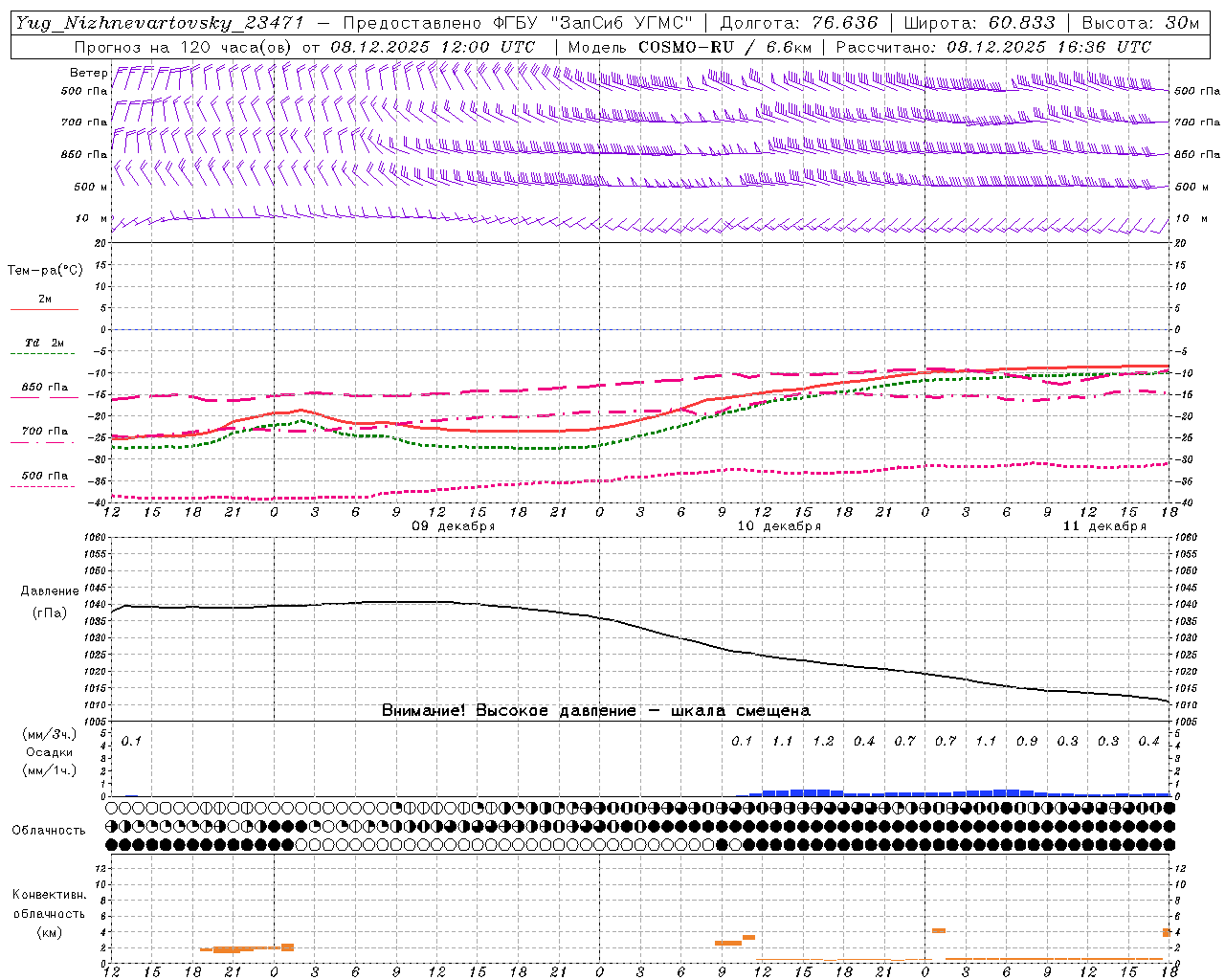This screenshot has height=980, width=1225.
Task: Click the Td 2м dew point legend entry
Action: click(x=44, y=343)
